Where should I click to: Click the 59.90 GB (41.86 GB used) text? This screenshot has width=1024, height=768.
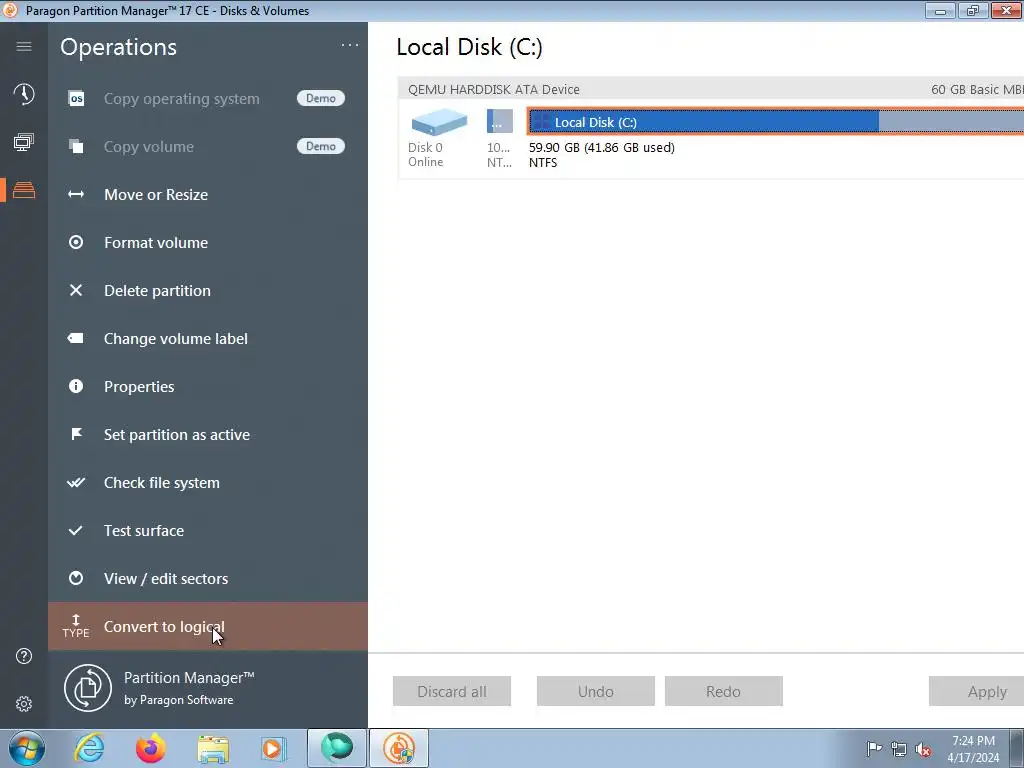click(x=601, y=148)
